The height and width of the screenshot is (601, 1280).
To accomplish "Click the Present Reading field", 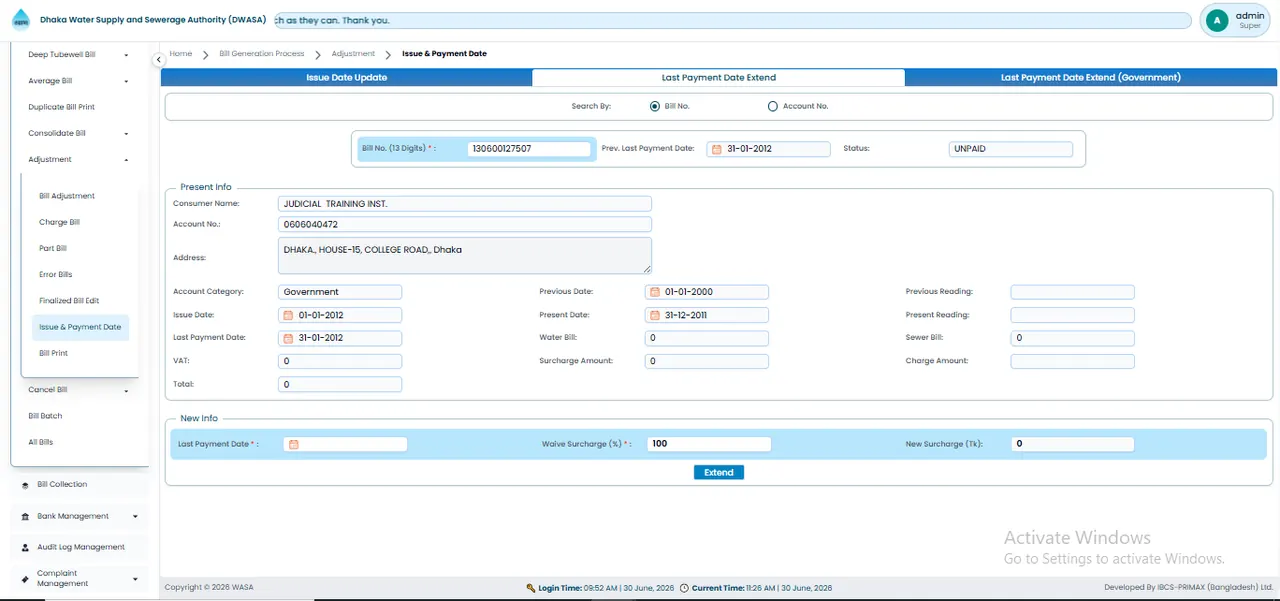I will [x=1072, y=315].
